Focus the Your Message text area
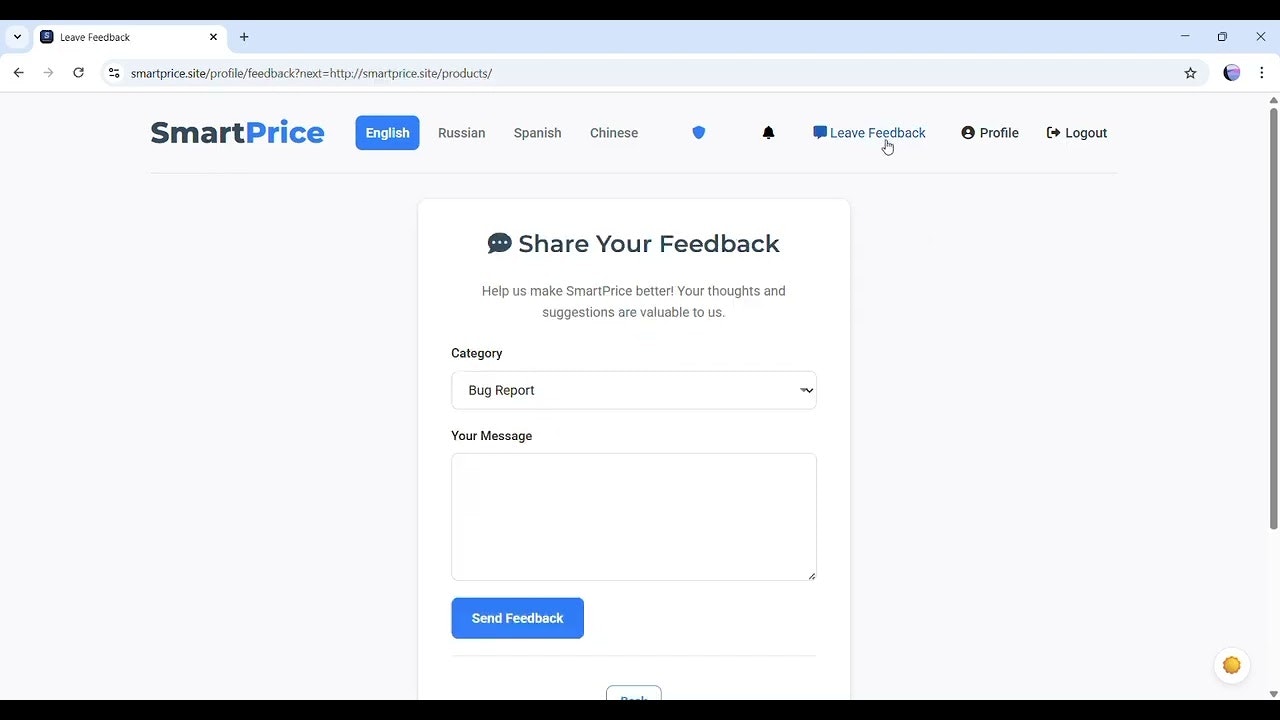Screen dimensions: 1280x720 [x=634, y=517]
